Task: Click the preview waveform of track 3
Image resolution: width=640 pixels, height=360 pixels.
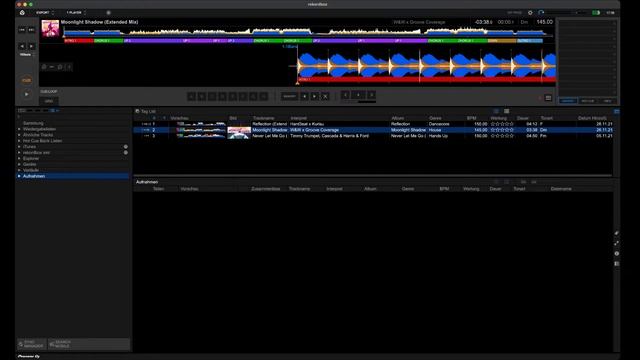Action: 201,136
